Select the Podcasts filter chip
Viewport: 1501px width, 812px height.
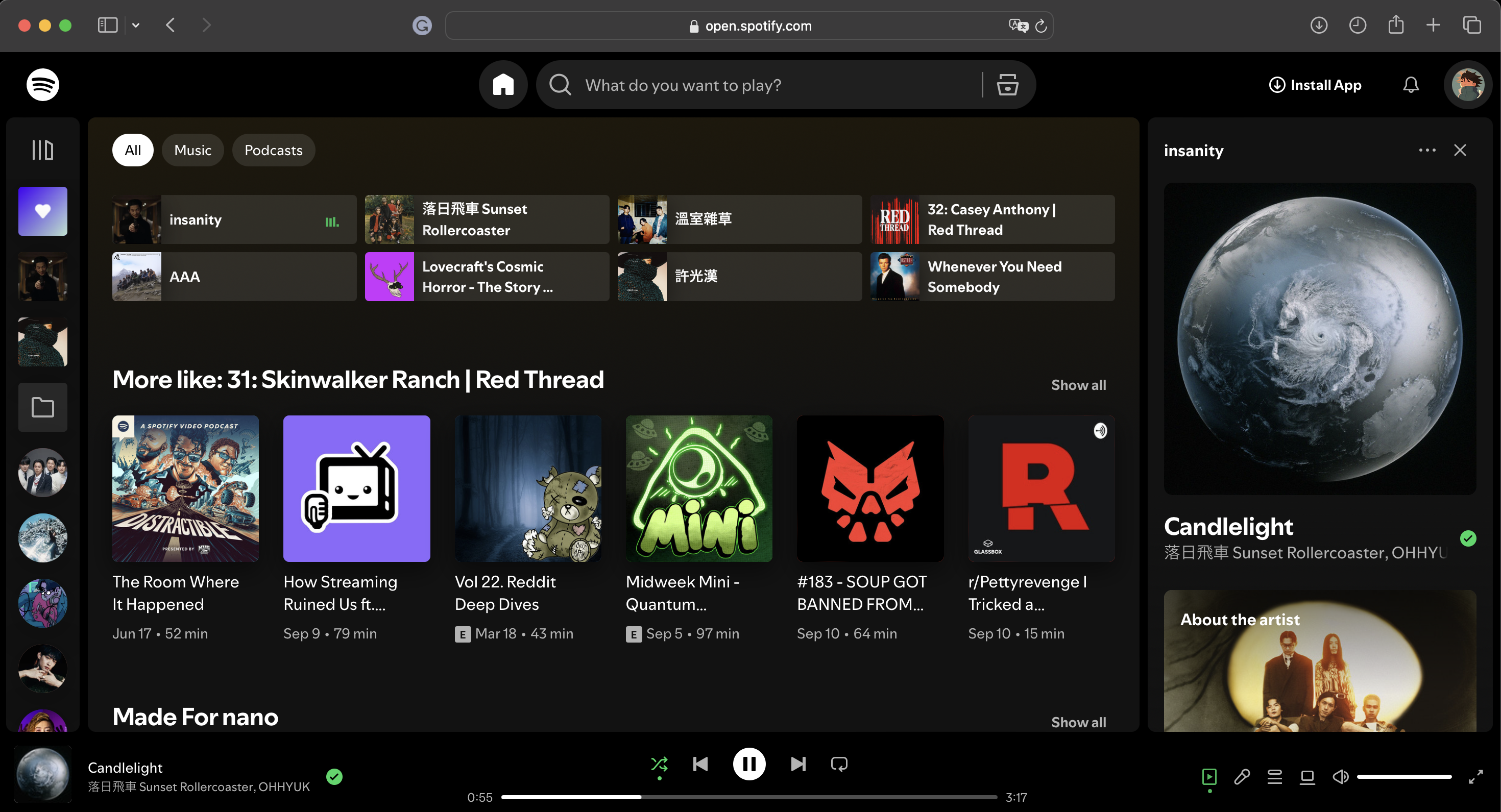click(x=273, y=150)
